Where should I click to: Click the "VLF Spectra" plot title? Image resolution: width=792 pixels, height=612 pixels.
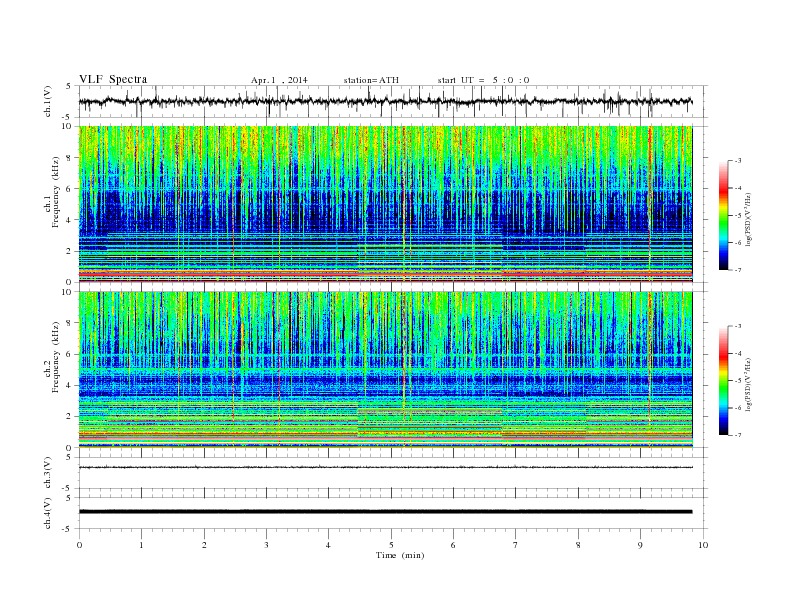(x=113, y=79)
